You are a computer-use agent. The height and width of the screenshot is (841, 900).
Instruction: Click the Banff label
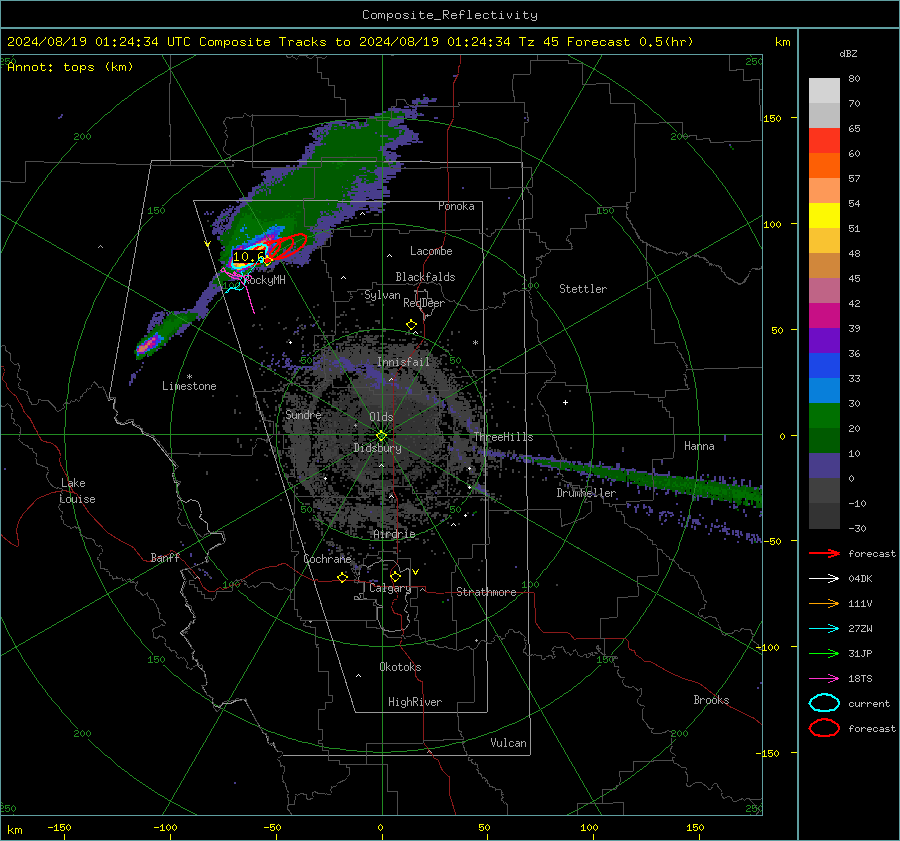pos(165,557)
